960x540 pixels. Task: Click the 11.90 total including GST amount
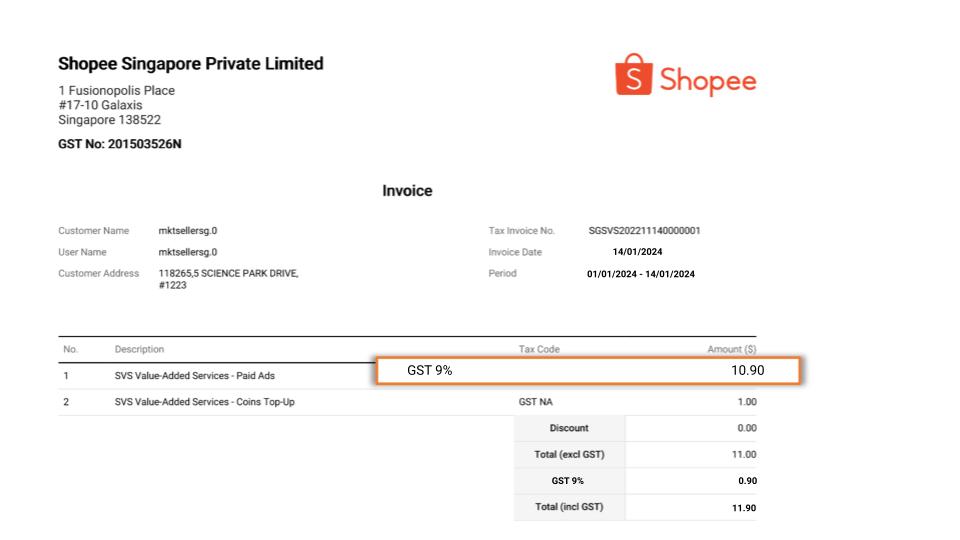743,507
